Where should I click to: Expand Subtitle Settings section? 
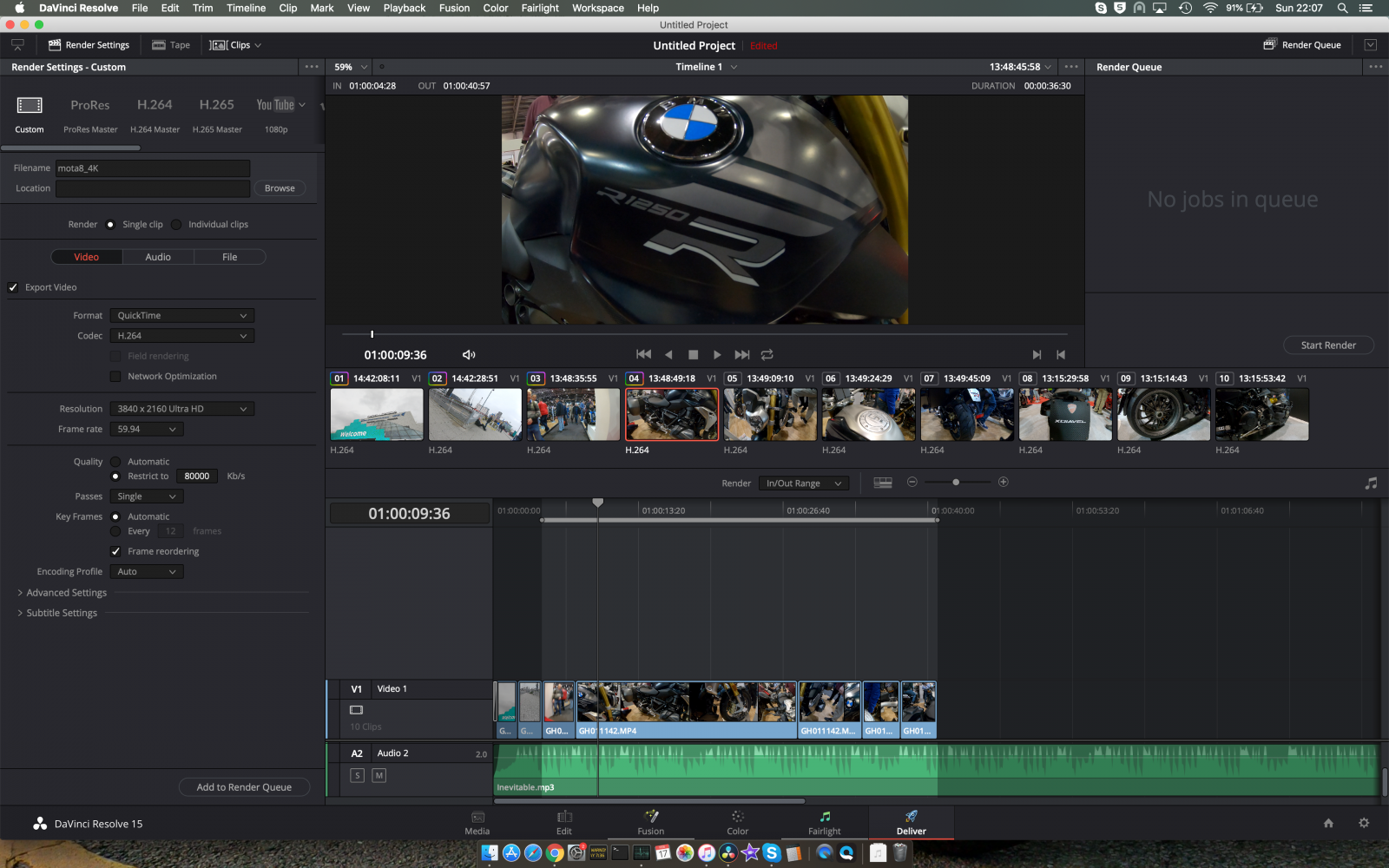(57, 613)
